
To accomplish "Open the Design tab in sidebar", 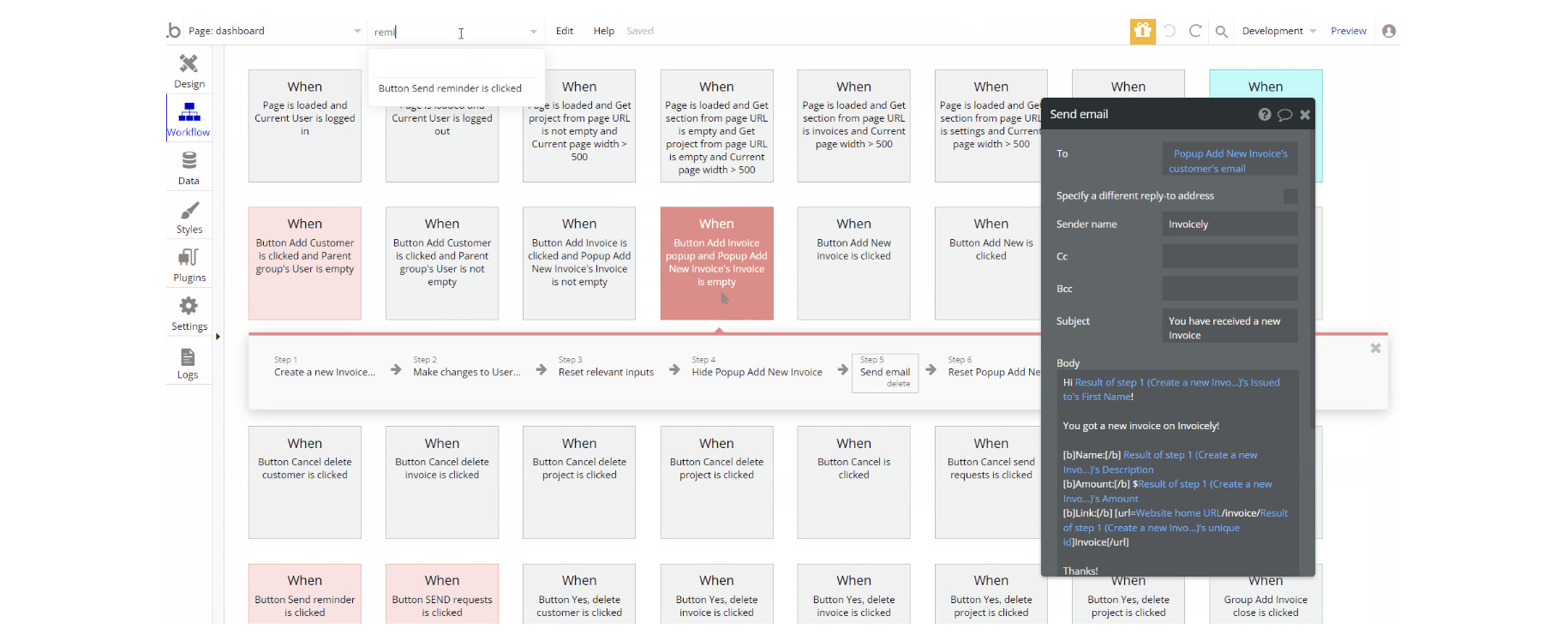I will click(189, 70).
